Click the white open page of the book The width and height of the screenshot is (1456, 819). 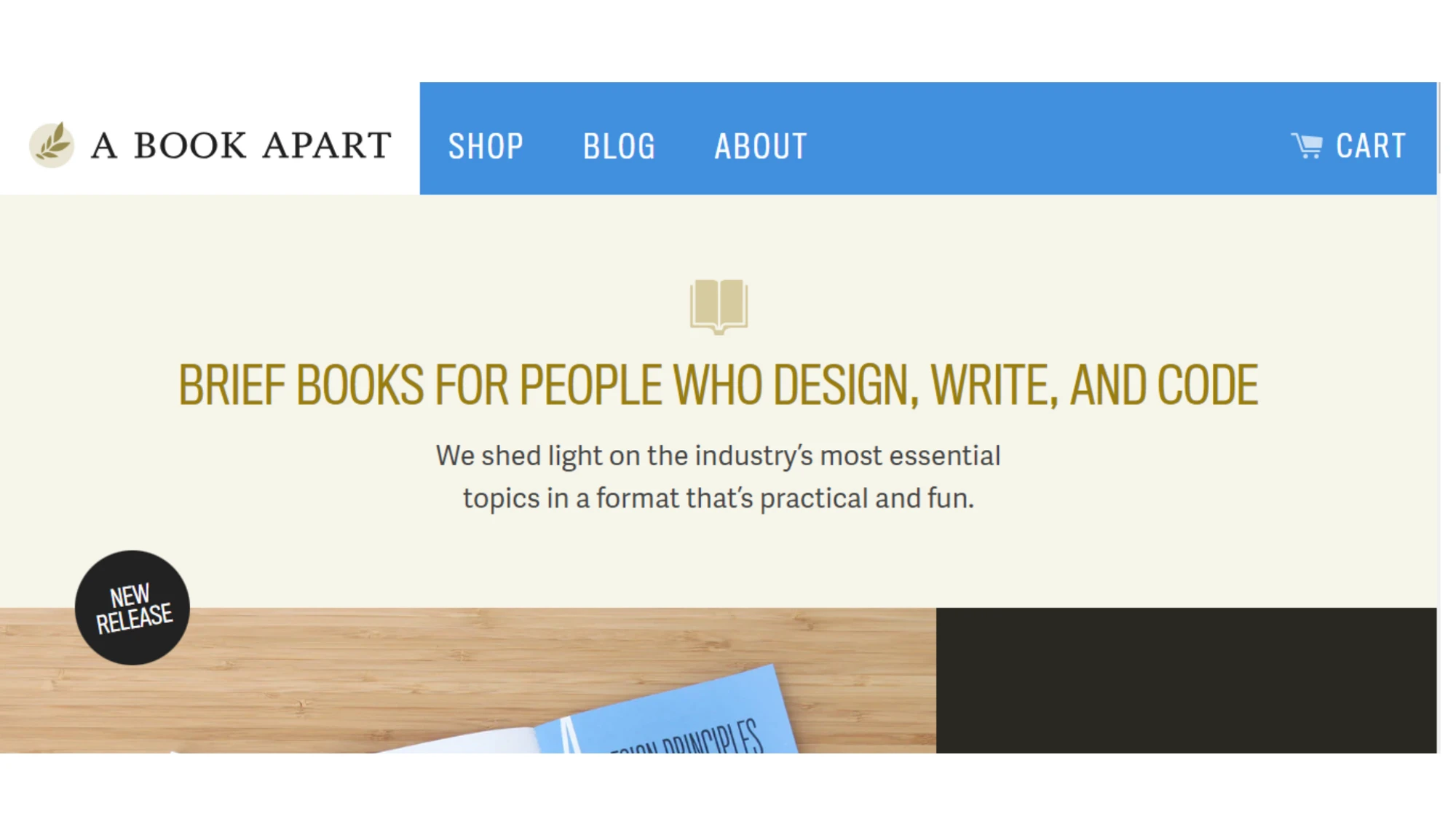pyautogui.click(x=473, y=743)
